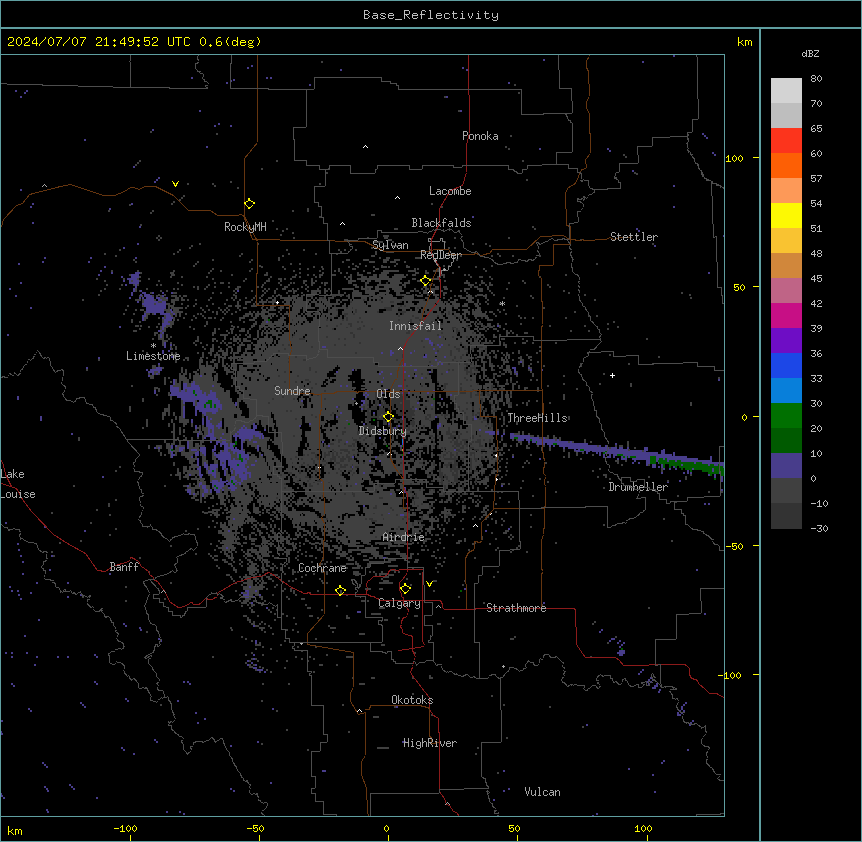The width and height of the screenshot is (862, 842).
Task: Click the -100 tick label on the right axis
Action: 731,675
